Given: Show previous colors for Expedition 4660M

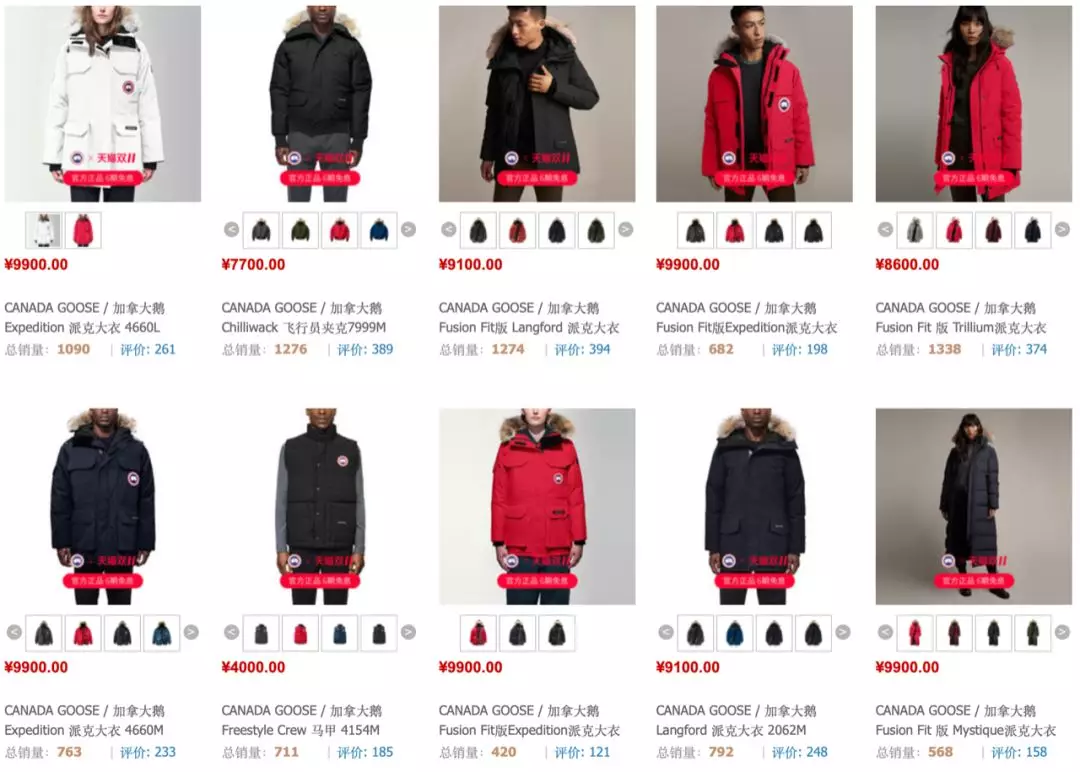Looking at the screenshot, I should (14, 632).
